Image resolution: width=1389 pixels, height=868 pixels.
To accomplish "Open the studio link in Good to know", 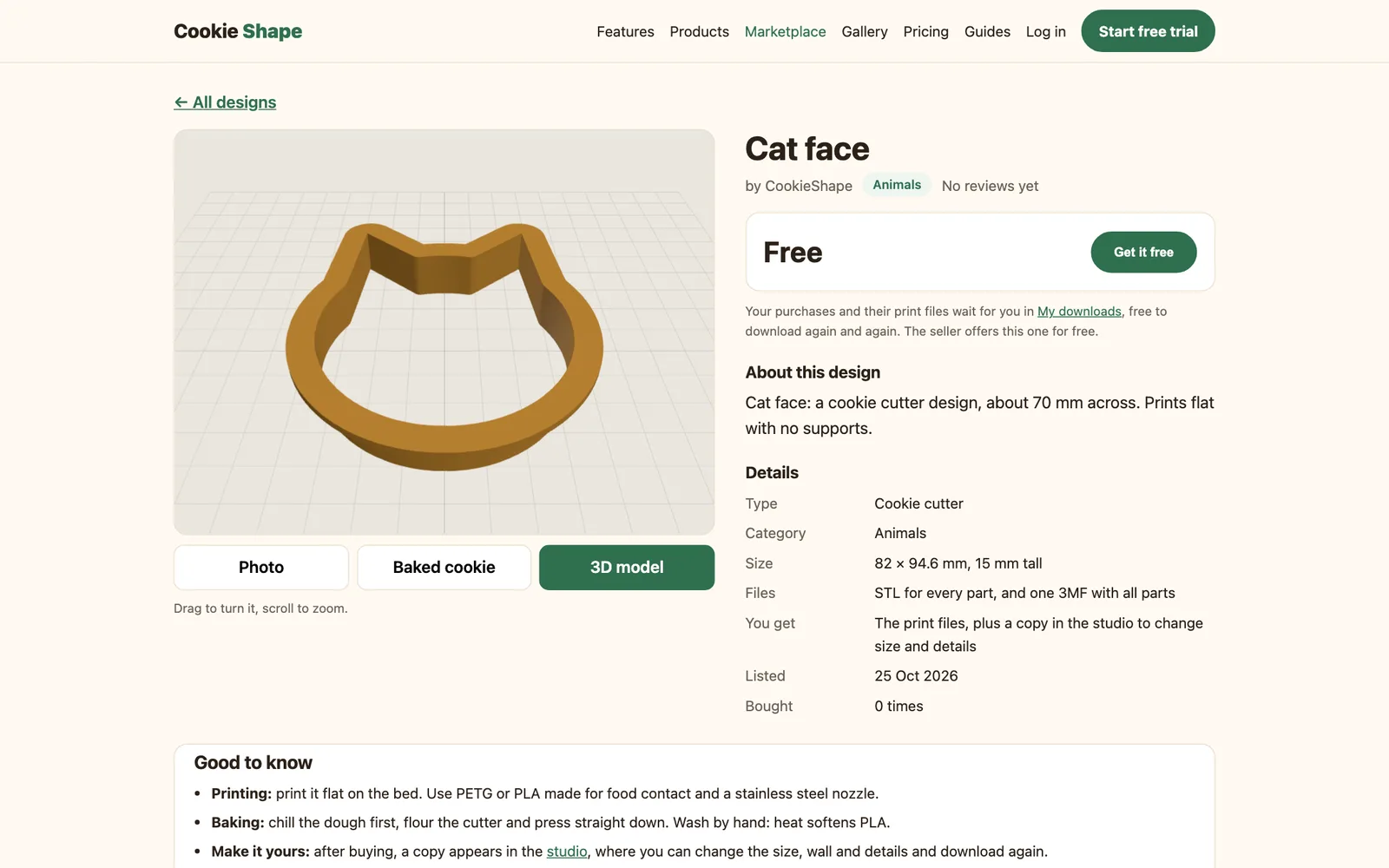I will [x=567, y=852].
